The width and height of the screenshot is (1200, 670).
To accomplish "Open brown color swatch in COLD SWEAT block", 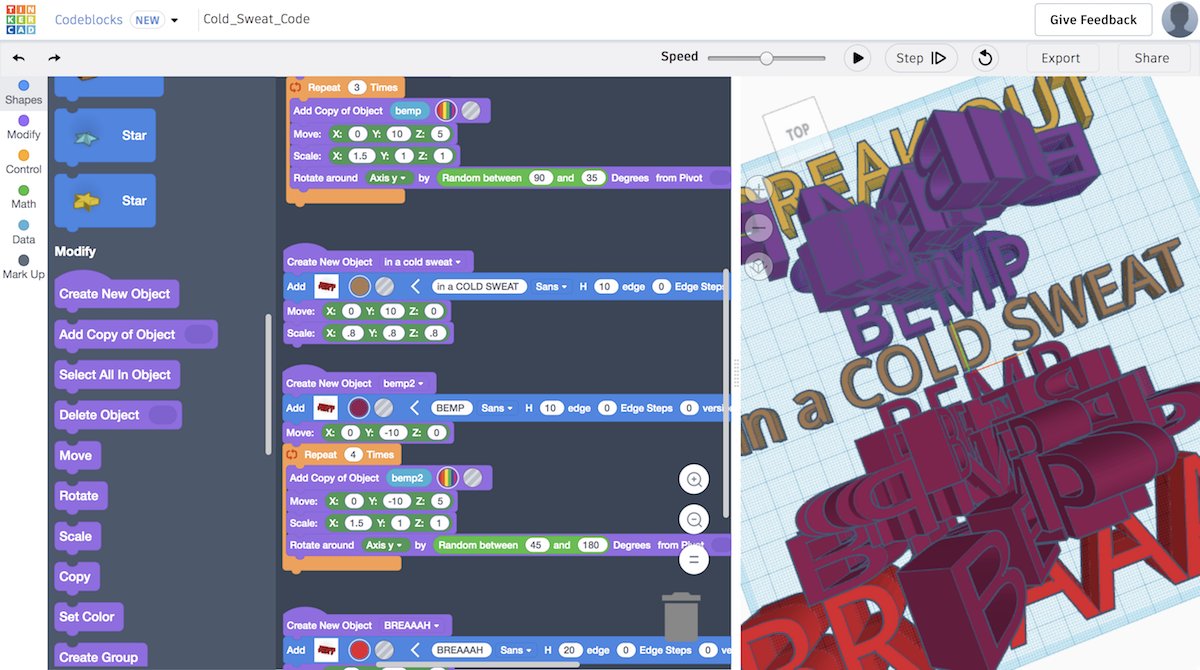I will (x=358, y=286).
